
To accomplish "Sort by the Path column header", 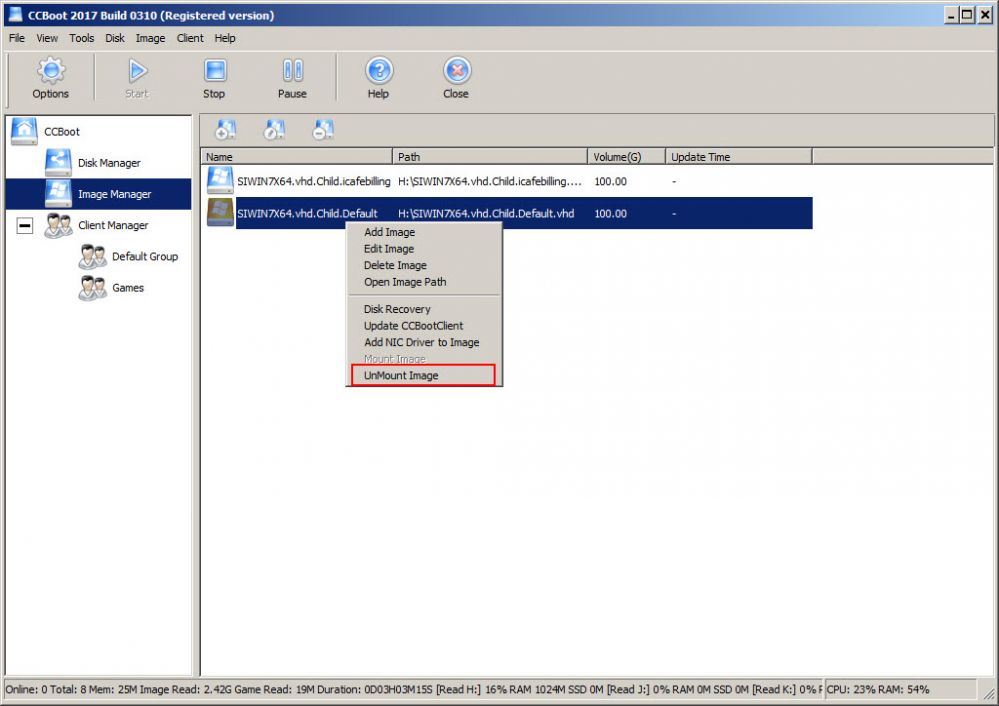I will pyautogui.click(x=490, y=157).
